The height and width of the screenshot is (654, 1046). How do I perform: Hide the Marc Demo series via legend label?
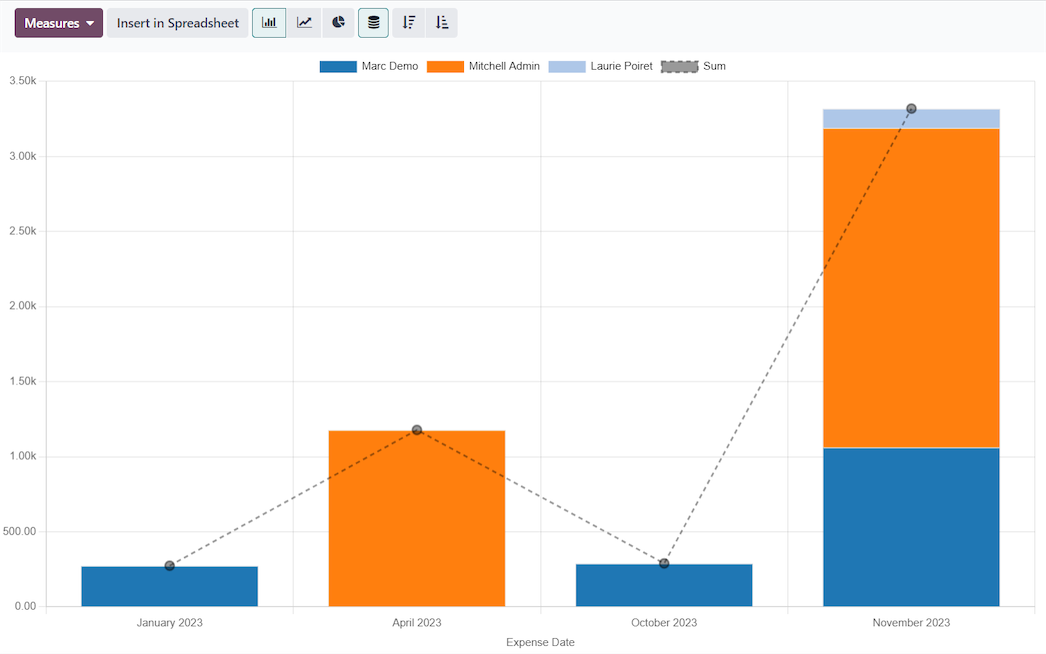point(389,67)
